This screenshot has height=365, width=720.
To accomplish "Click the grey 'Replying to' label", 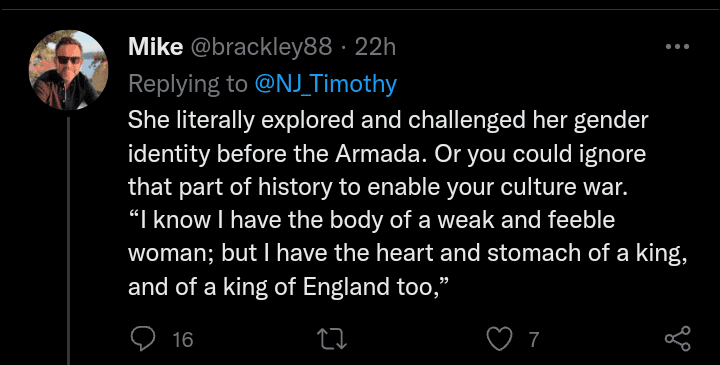I will point(188,84).
